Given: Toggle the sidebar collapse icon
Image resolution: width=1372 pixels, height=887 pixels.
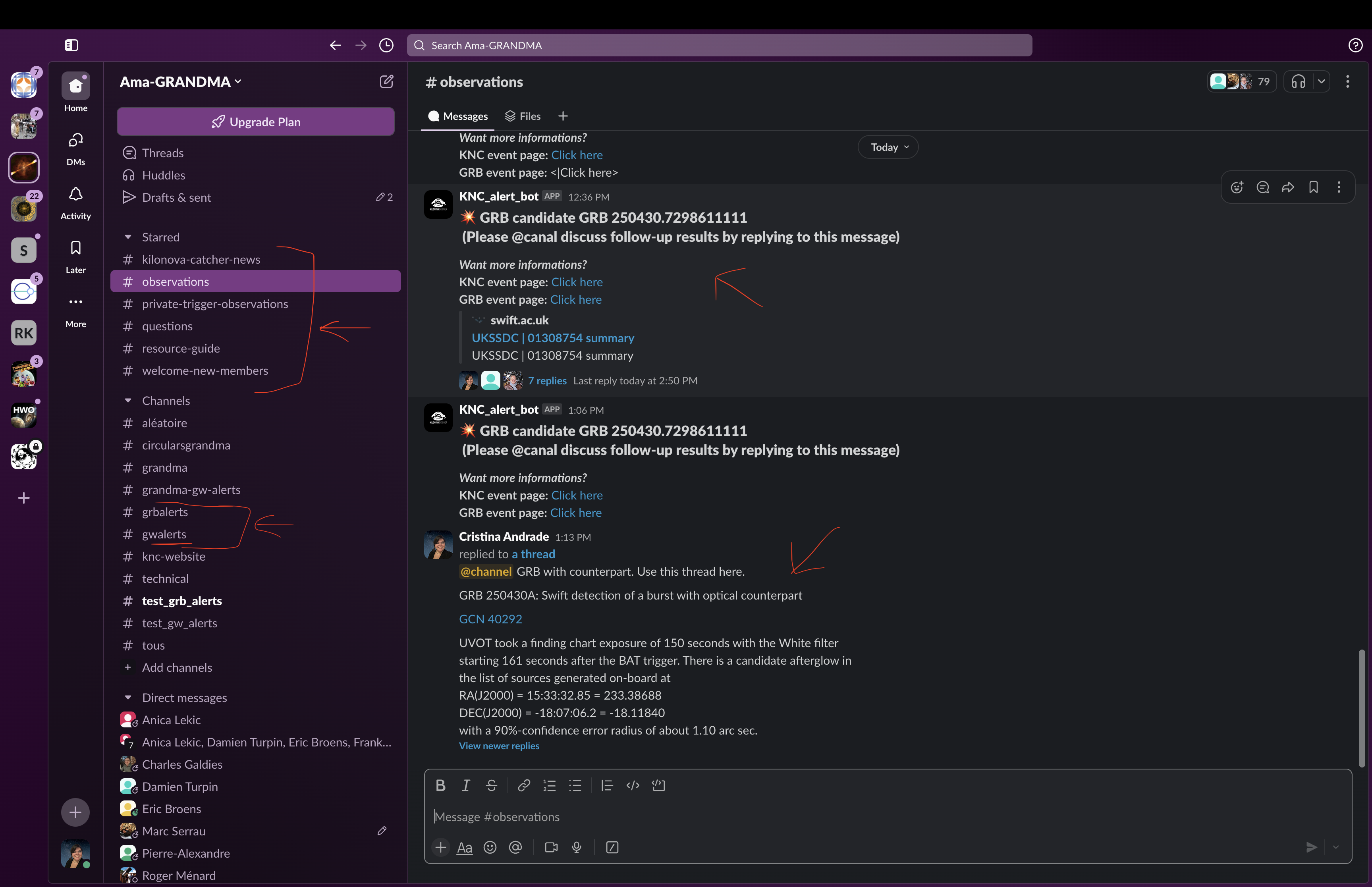Looking at the screenshot, I should point(71,46).
